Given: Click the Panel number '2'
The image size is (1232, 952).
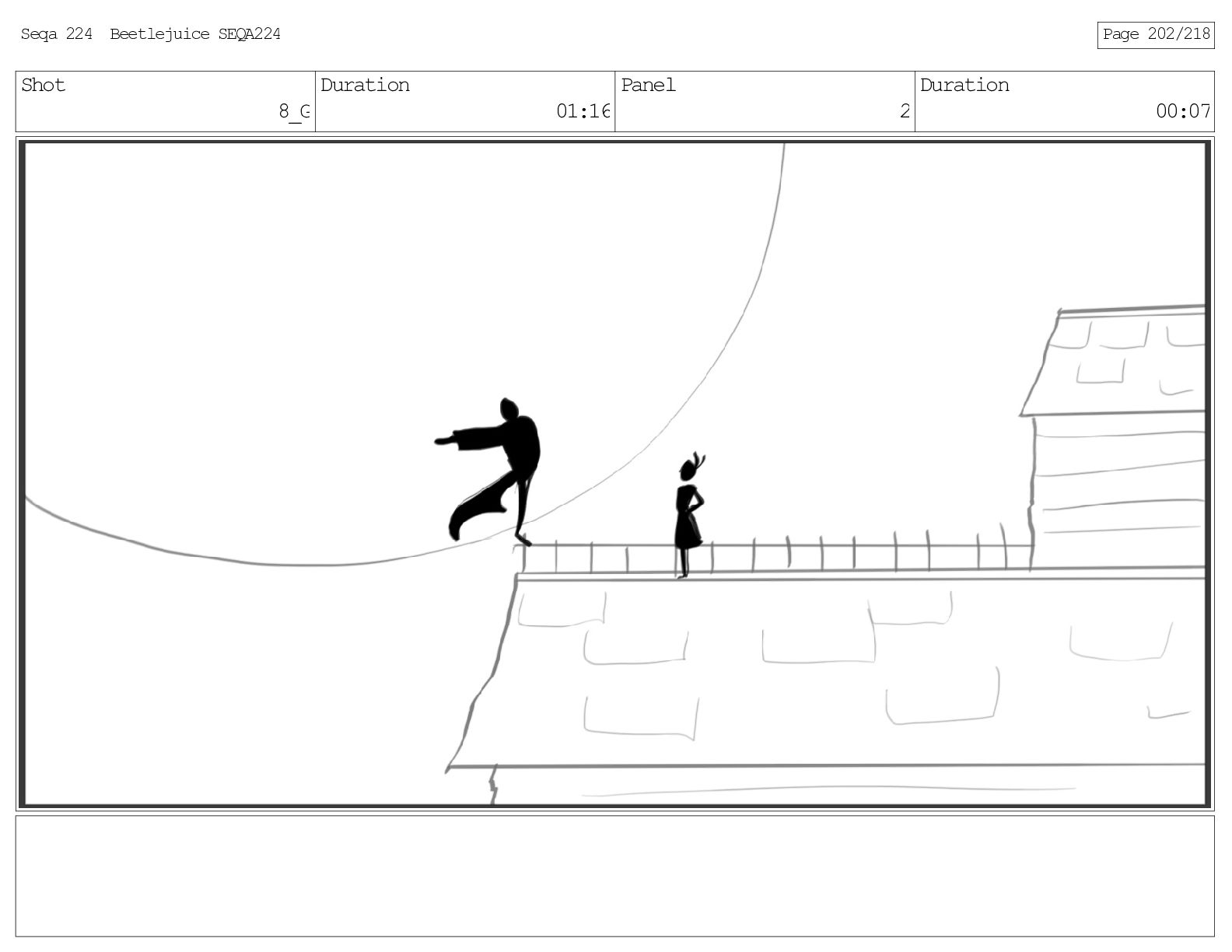Looking at the screenshot, I should [905, 111].
